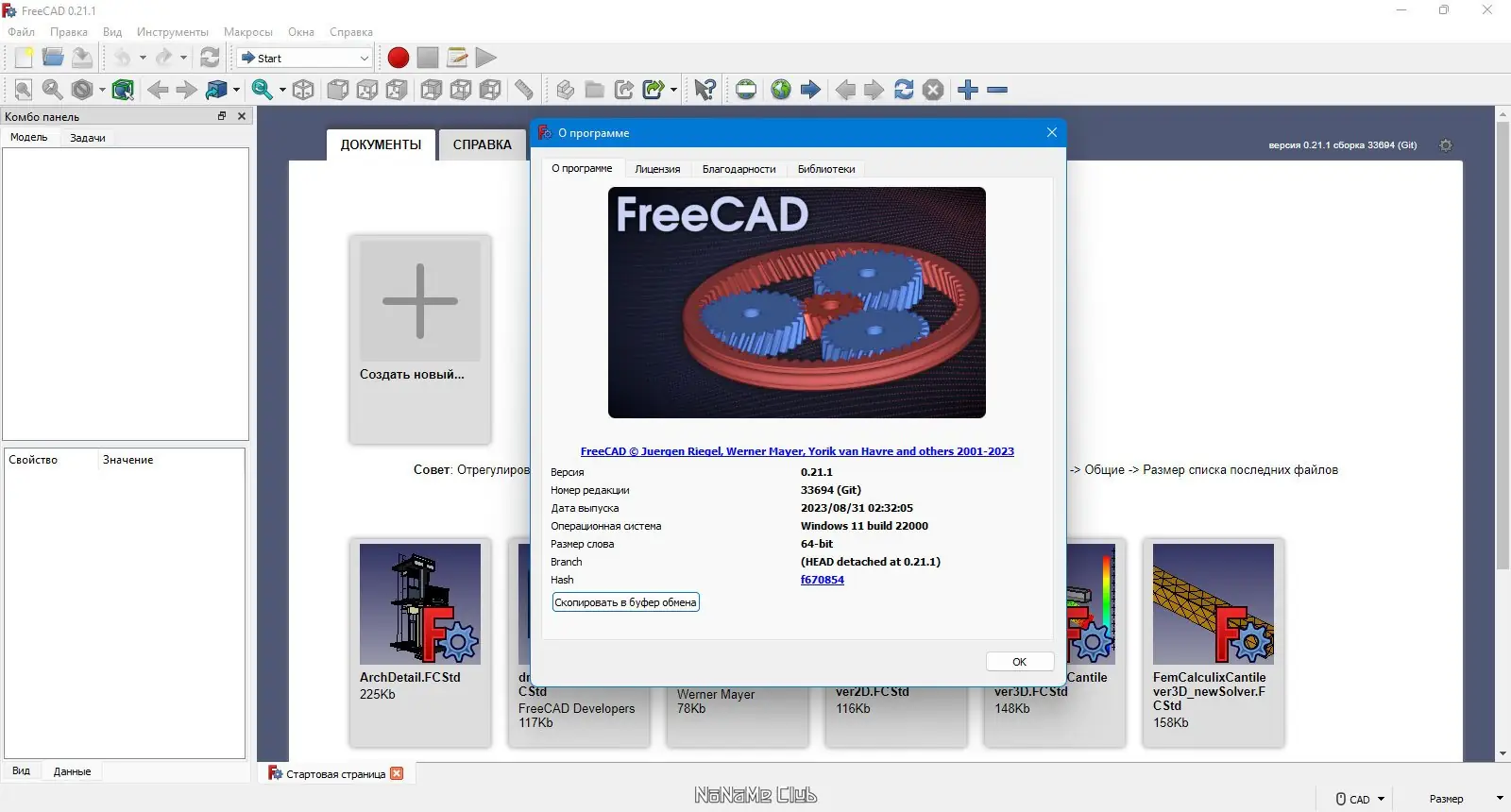
Task: Stop macro recording with the grey square
Action: coord(428,58)
